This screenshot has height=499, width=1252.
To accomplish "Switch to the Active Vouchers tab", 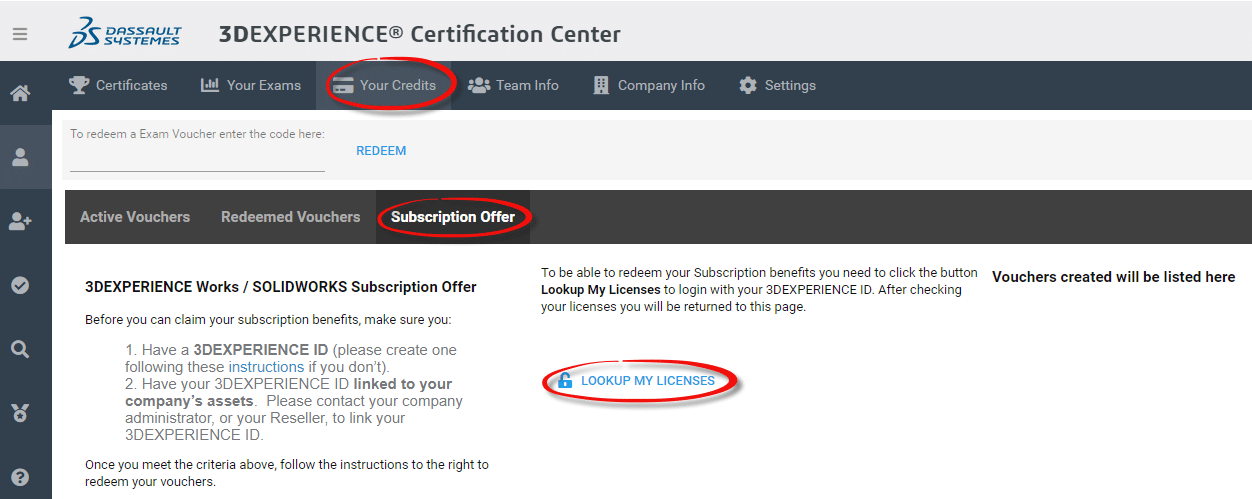I will tap(135, 217).
